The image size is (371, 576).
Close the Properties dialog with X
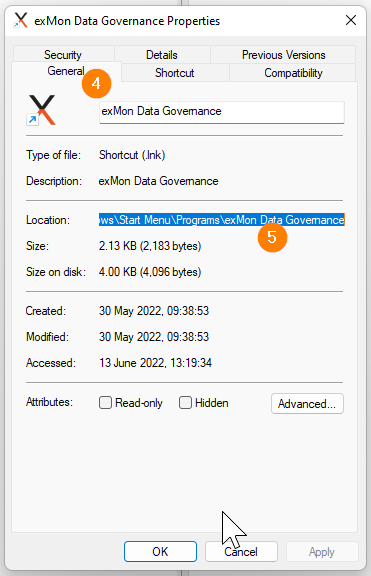tap(351, 20)
